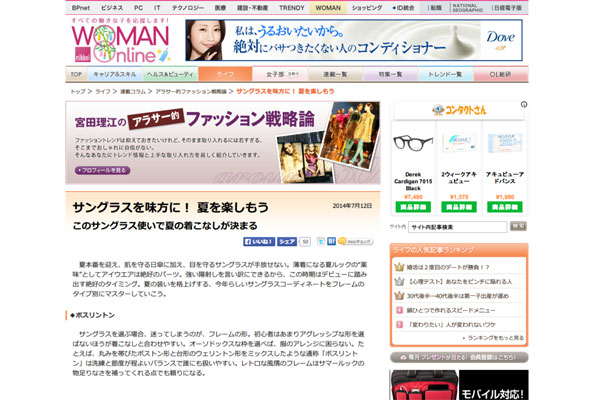Click the 会員登録はこちら banner

tap(459, 357)
